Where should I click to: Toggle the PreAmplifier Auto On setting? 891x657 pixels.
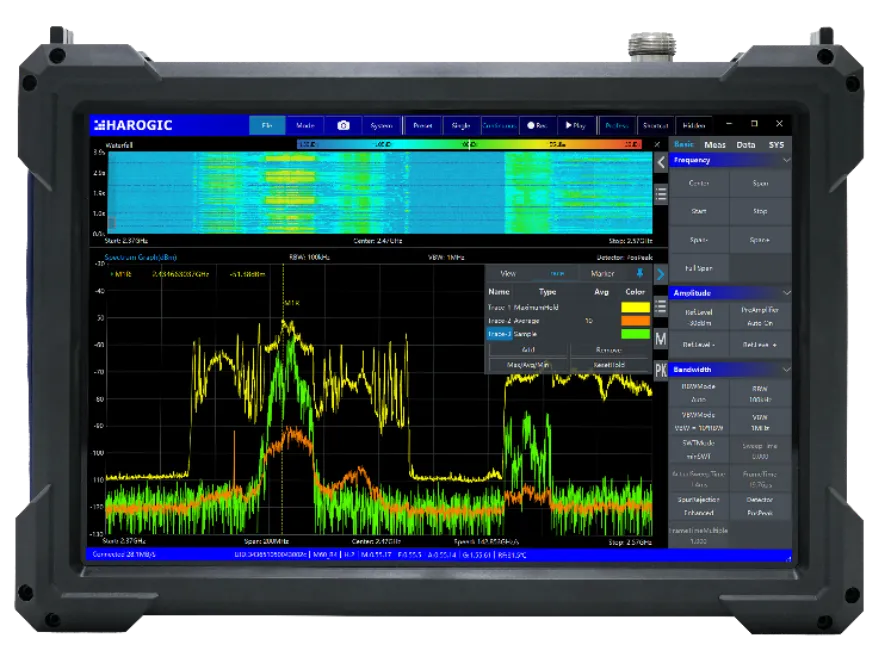(759, 316)
